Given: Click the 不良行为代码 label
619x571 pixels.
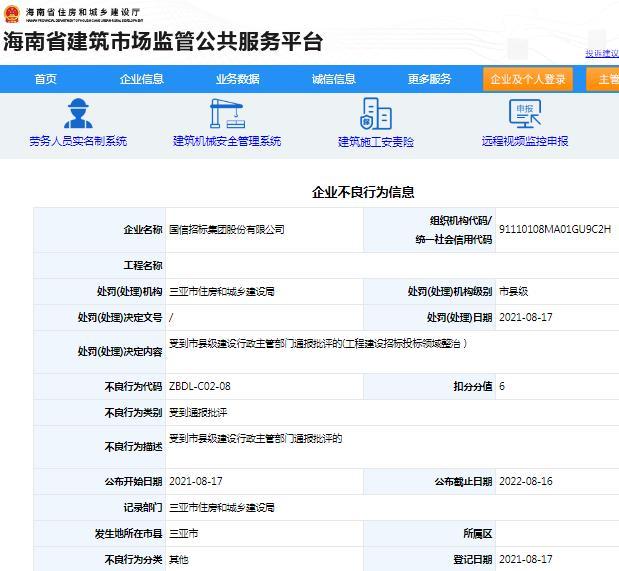Looking at the screenshot, I should [x=133, y=386].
